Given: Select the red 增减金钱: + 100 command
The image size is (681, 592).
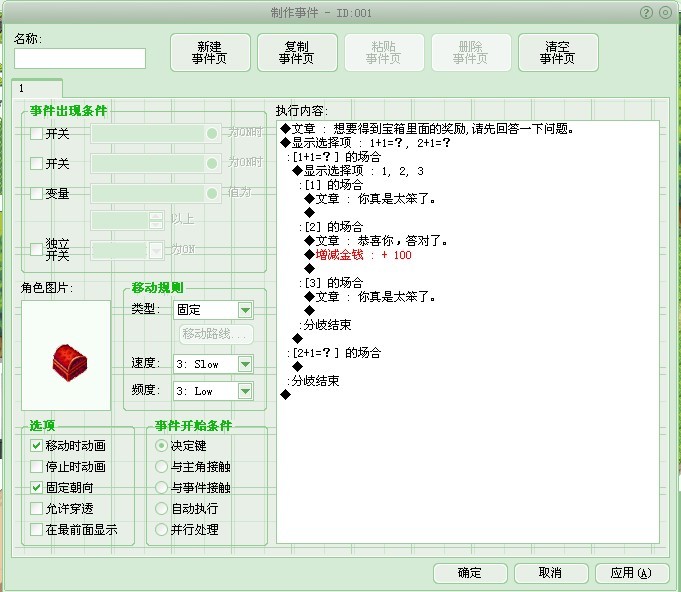Looking at the screenshot, I should click(358, 255).
